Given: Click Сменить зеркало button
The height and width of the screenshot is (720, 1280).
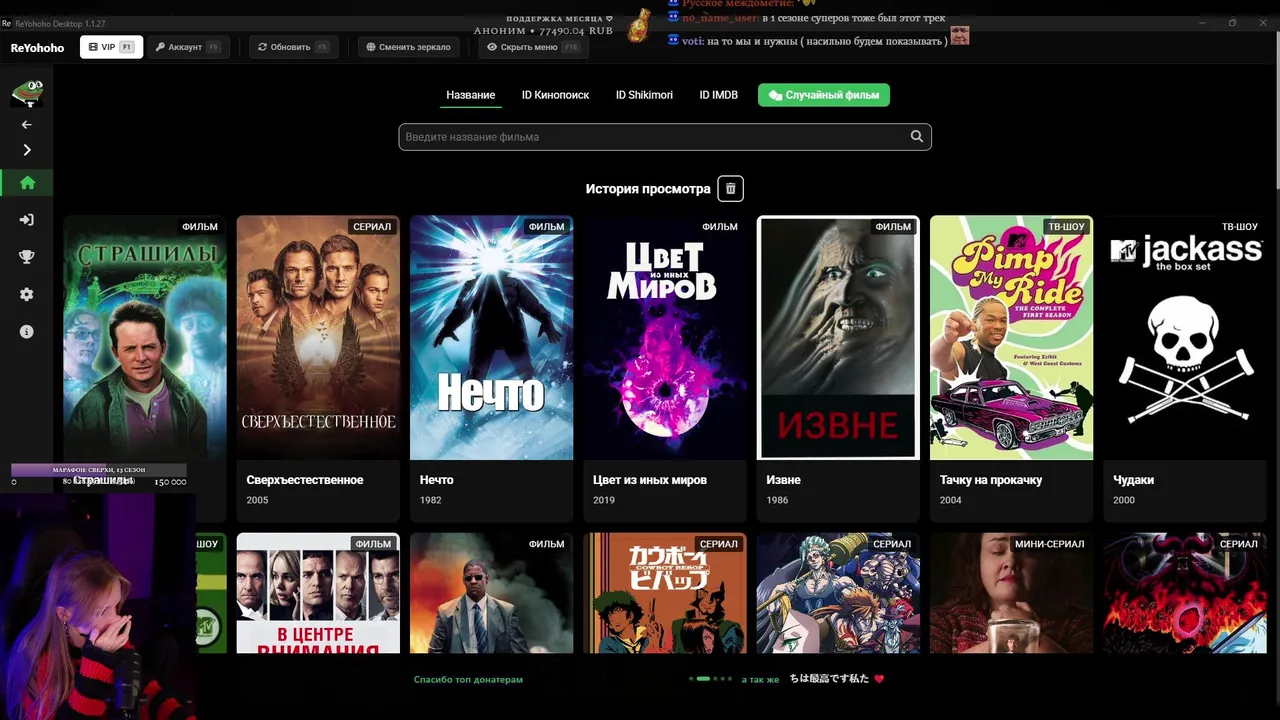Looking at the screenshot, I should click(408, 47).
